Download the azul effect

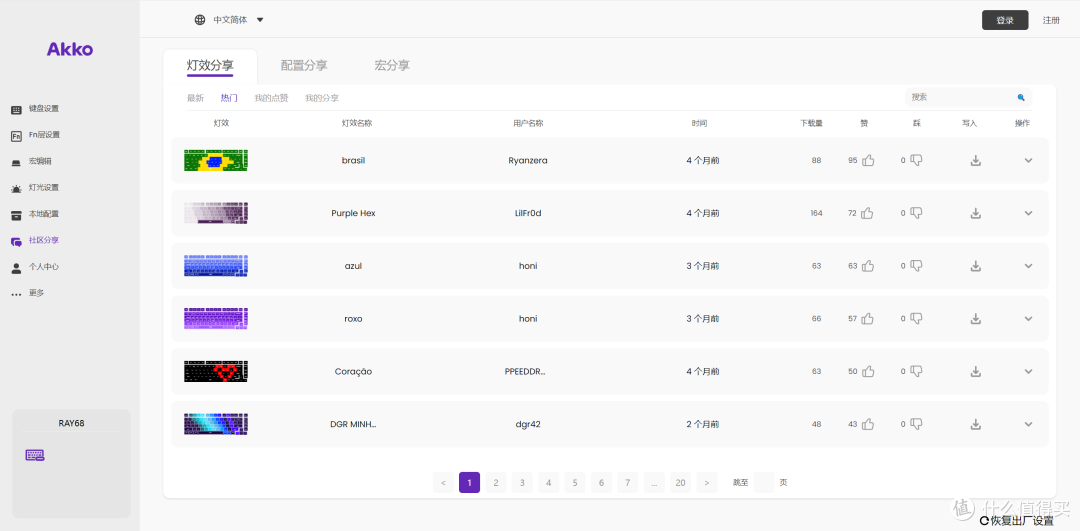click(975, 266)
